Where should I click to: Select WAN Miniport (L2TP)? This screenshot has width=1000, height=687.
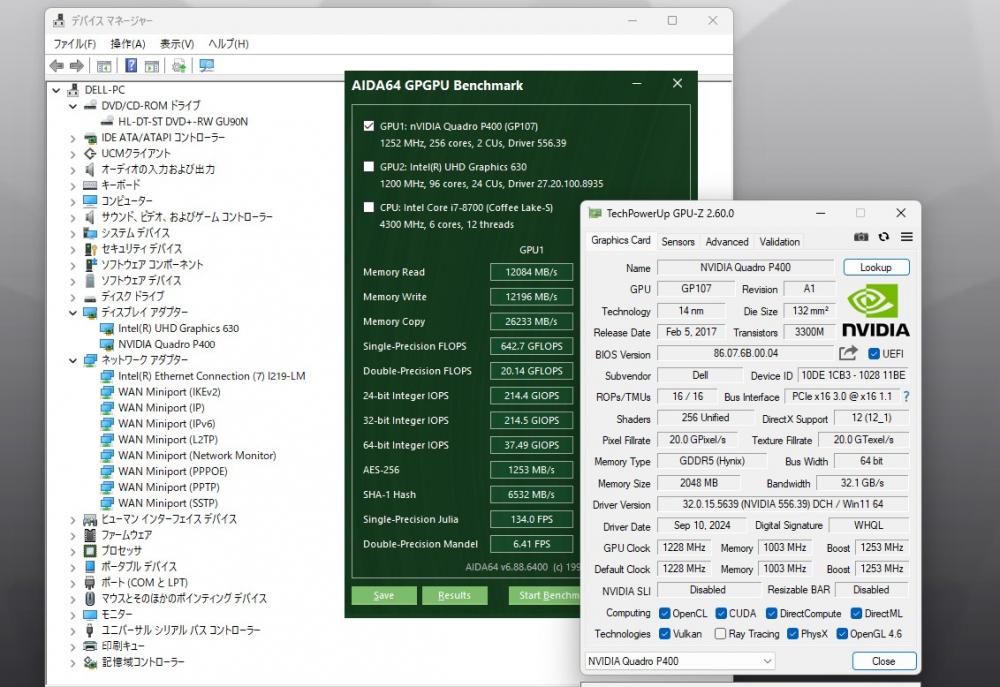(x=168, y=440)
